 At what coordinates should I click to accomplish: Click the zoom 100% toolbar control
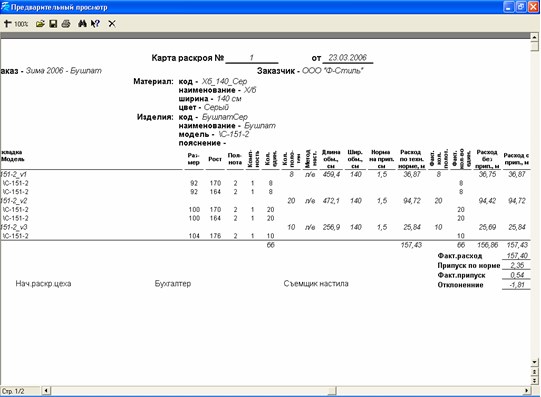click(x=16, y=24)
